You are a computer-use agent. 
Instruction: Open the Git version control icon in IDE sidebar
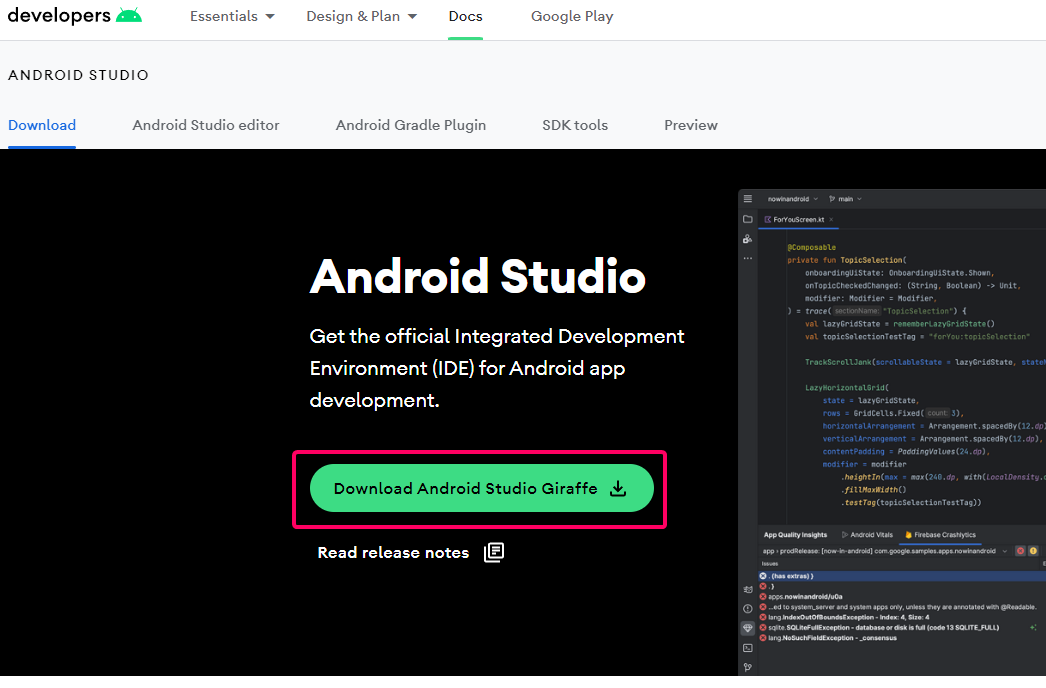click(x=748, y=667)
